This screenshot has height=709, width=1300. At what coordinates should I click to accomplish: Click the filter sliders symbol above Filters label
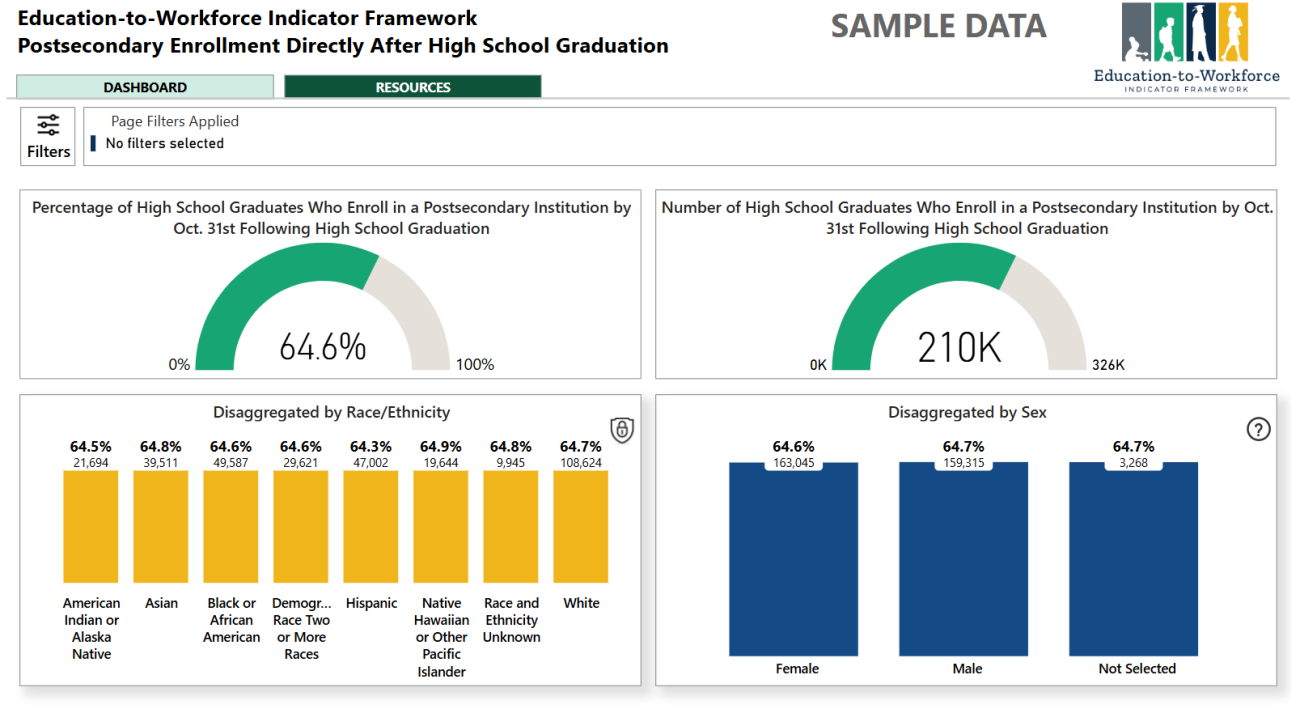click(47, 124)
